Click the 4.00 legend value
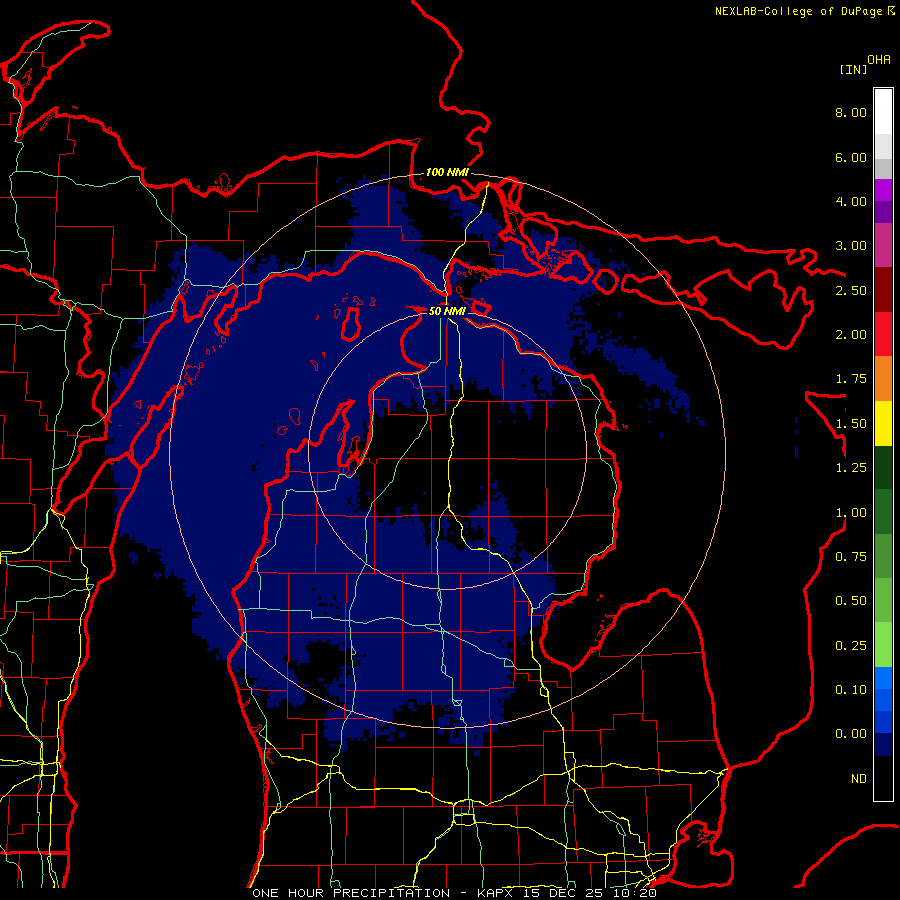The width and height of the screenshot is (900, 900). [851, 201]
